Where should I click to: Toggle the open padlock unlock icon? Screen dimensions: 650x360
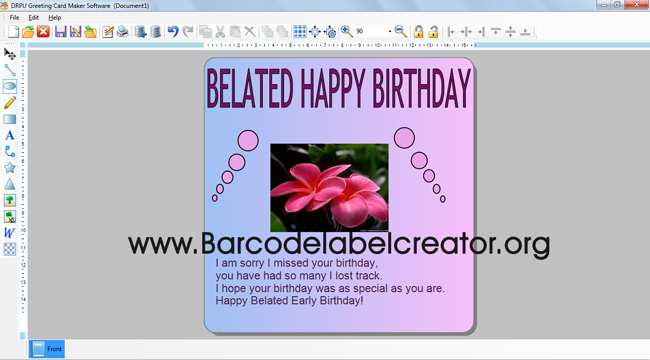pyautogui.click(x=433, y=32)
